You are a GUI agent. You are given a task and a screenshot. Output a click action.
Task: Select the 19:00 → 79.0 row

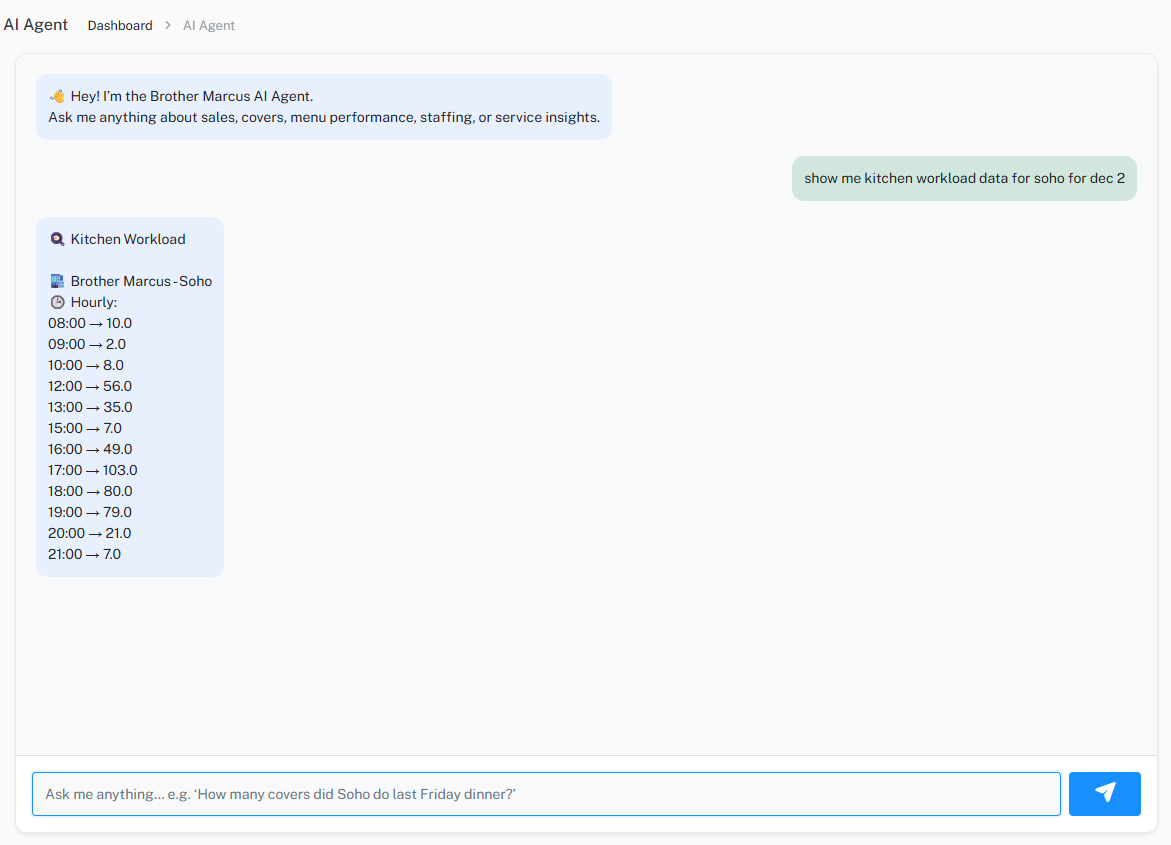tap(90, 511)
